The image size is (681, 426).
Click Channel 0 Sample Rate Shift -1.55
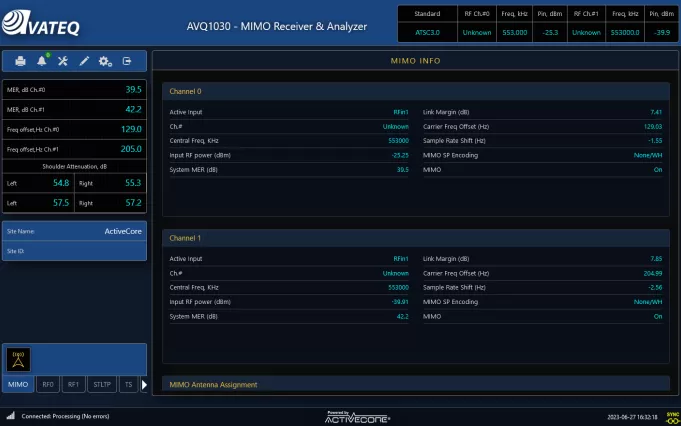655,141
